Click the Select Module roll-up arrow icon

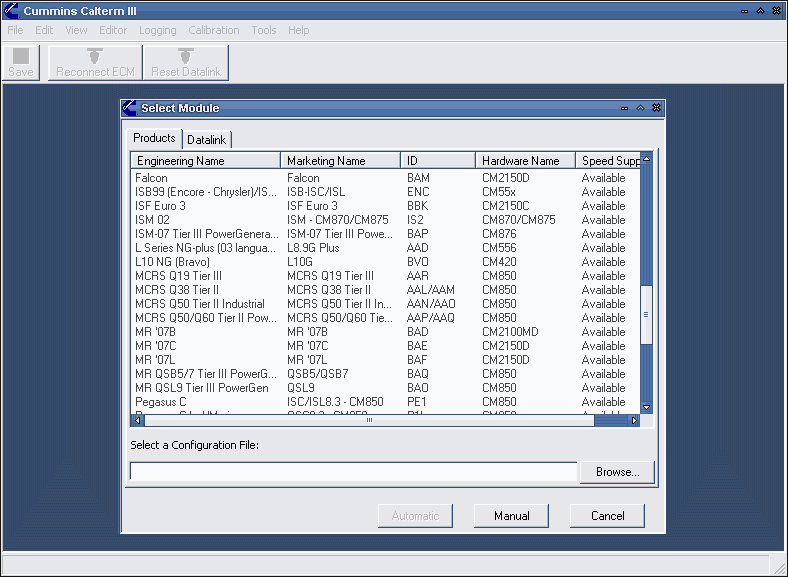click(640, 108)
